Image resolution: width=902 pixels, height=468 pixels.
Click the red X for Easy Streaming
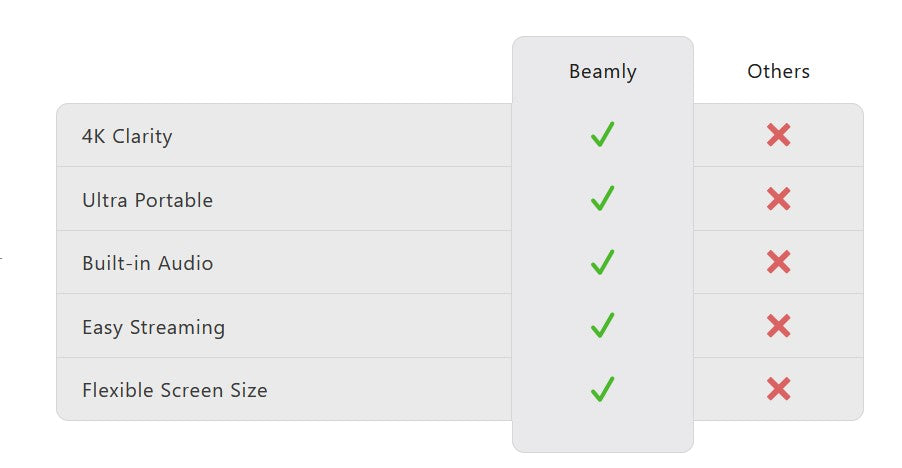778,326
